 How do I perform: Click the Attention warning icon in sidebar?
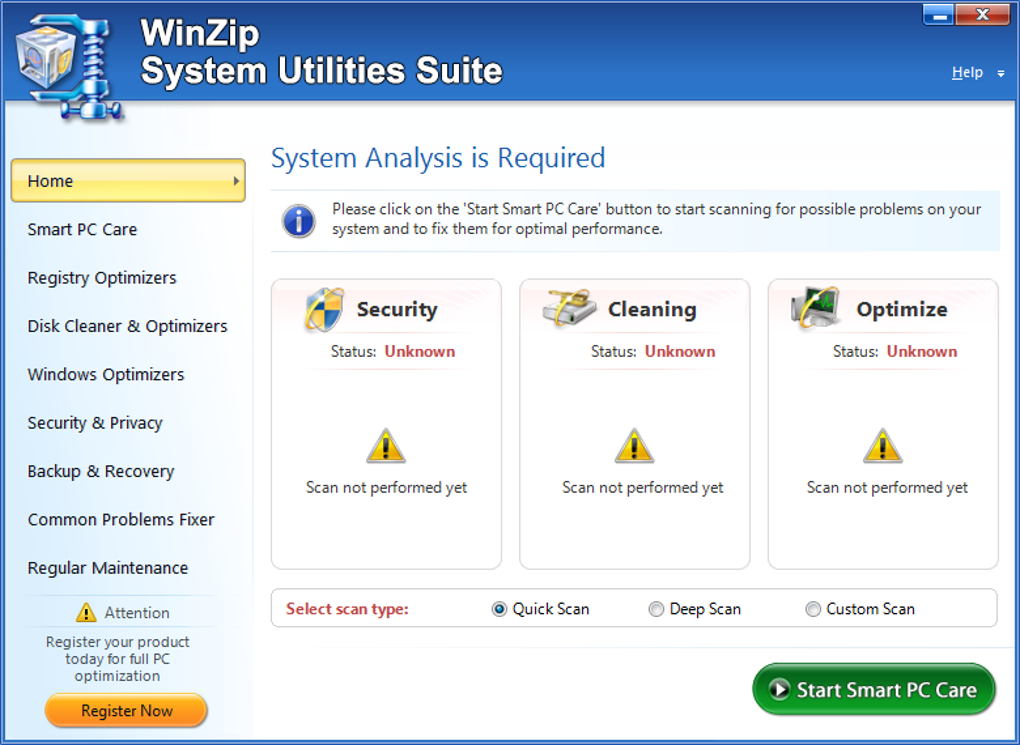[x=86, y=612]
